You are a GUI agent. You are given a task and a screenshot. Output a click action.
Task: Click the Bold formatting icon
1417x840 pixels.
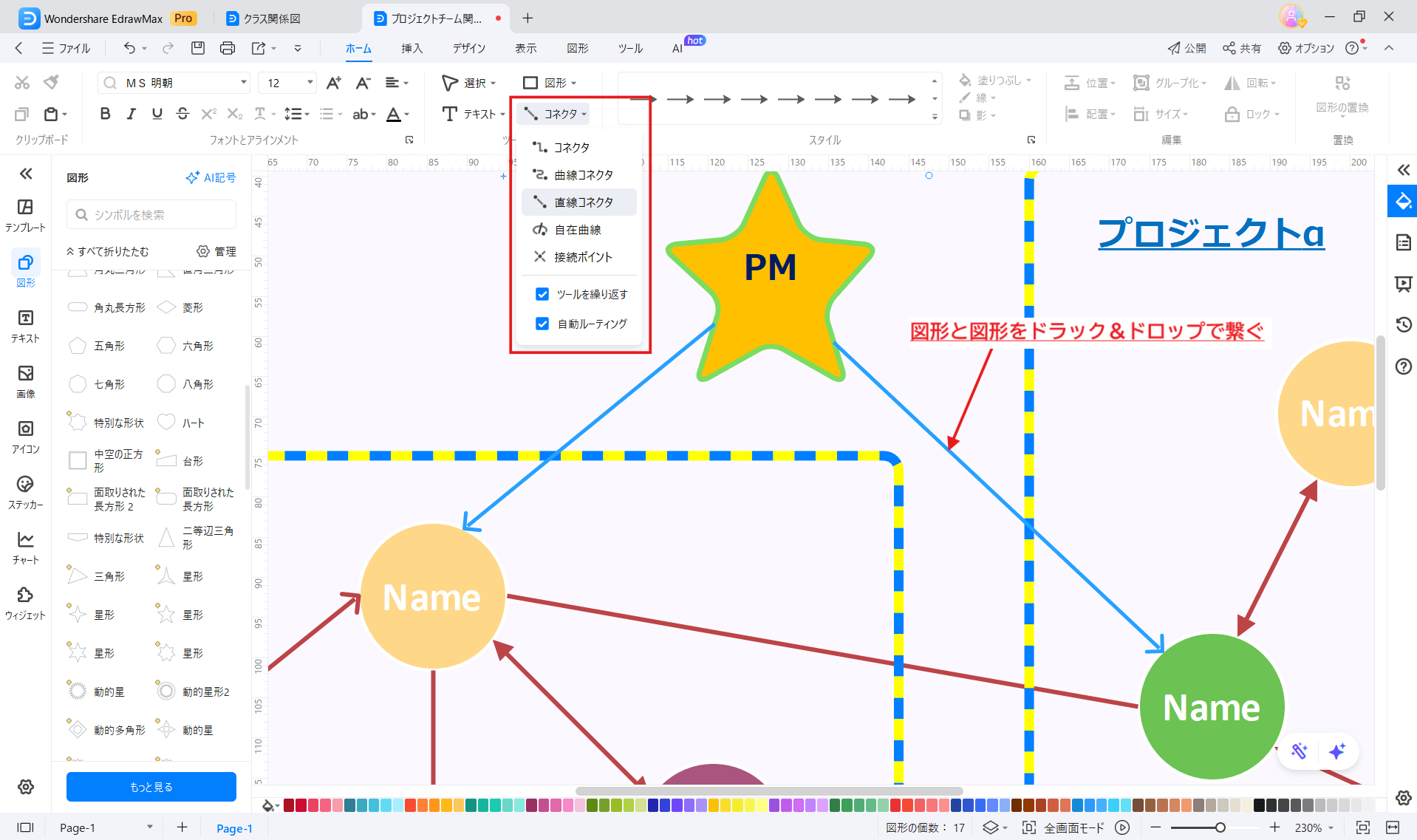pyautogui.click(x=105, y=114)
